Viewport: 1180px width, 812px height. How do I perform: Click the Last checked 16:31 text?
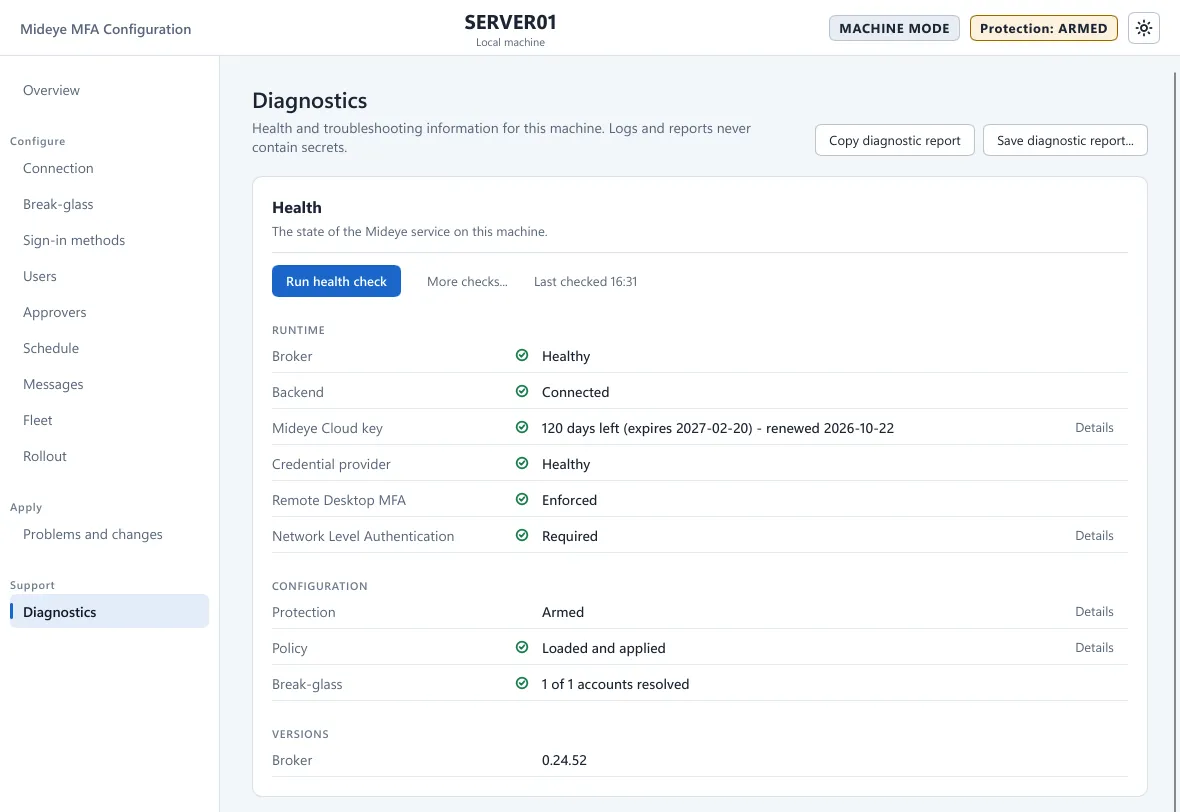(585, 281)
